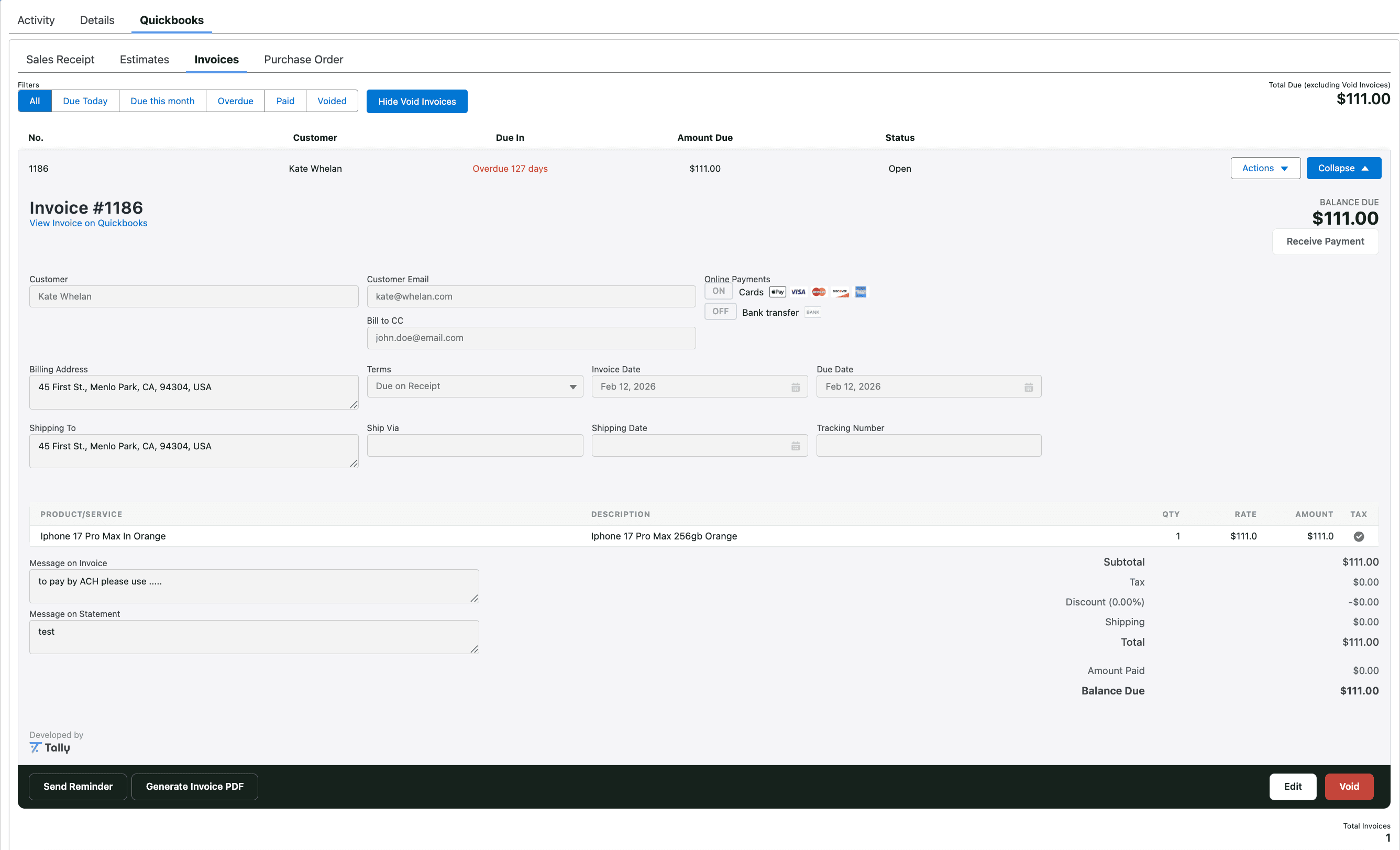This screenshot has height=850, width=1400.
Task: Open the Invoice Date calendar icon
Action: click(x=796, y=387)
